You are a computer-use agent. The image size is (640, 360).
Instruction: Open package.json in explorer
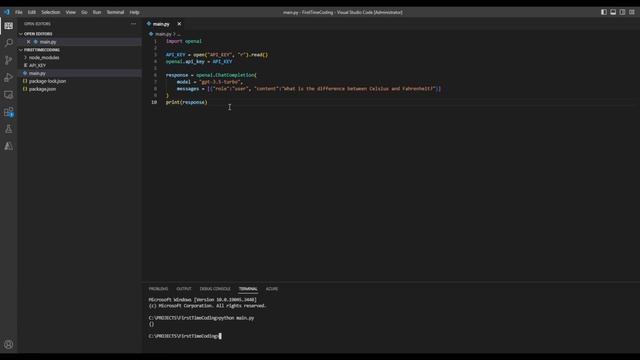[42, 89]
